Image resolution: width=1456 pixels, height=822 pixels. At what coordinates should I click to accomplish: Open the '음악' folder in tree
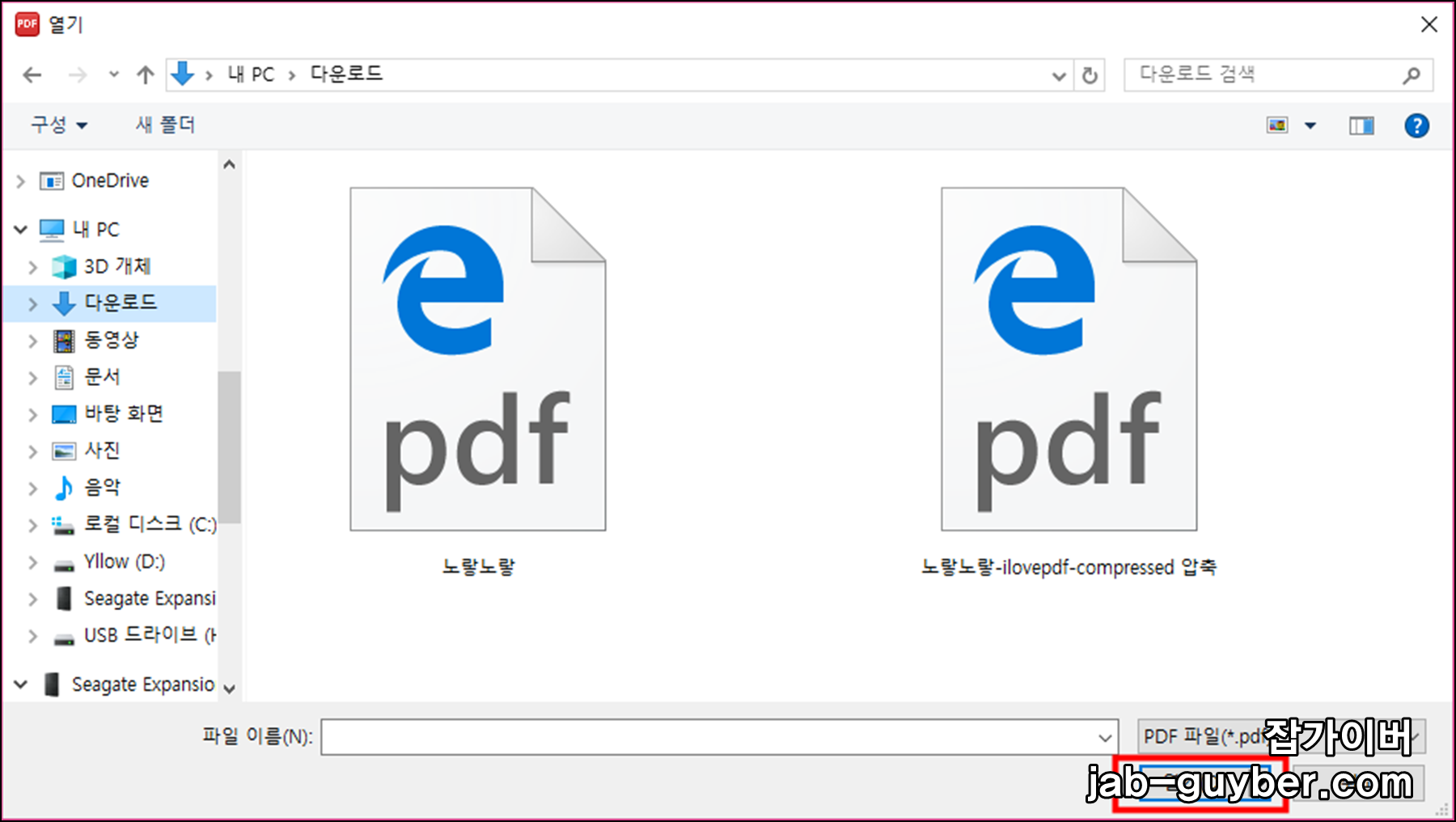click(x=102, y=487)
